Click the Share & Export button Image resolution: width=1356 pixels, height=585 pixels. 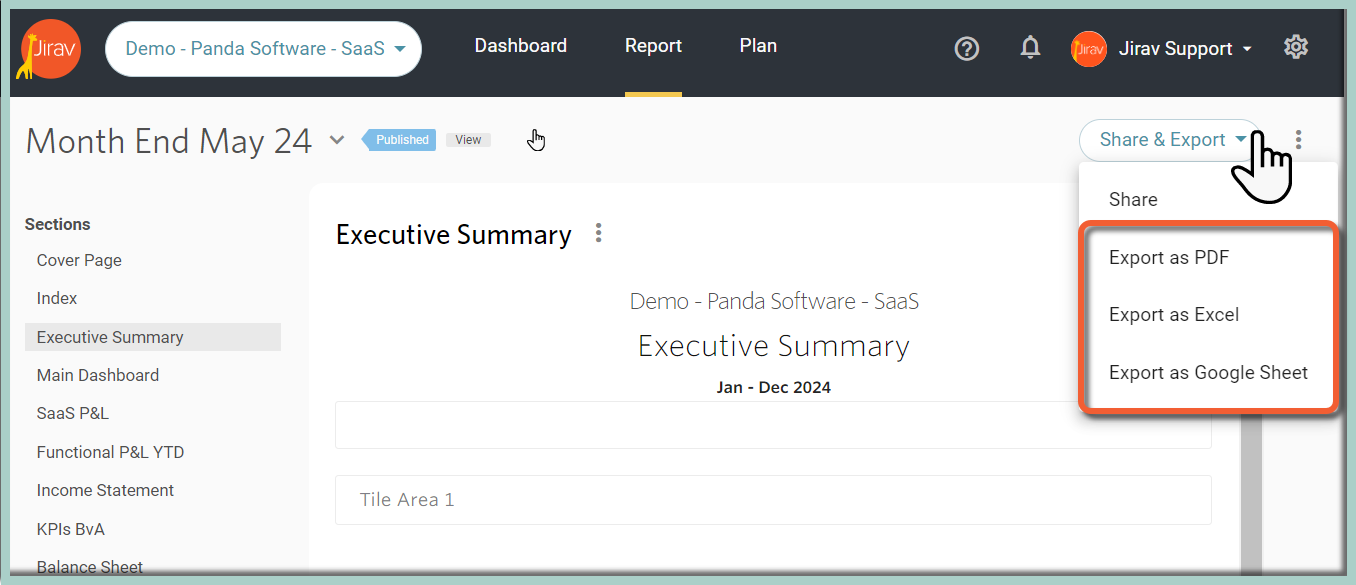click(x=1171, y=140)
